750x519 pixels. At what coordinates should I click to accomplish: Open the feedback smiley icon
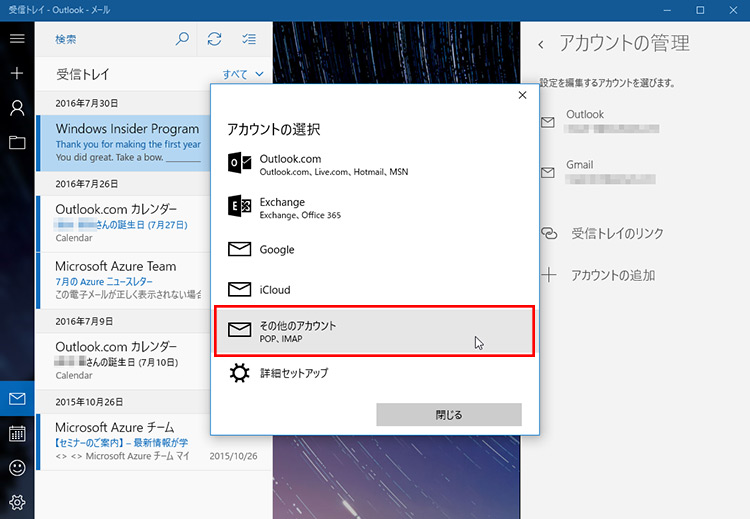17,467
